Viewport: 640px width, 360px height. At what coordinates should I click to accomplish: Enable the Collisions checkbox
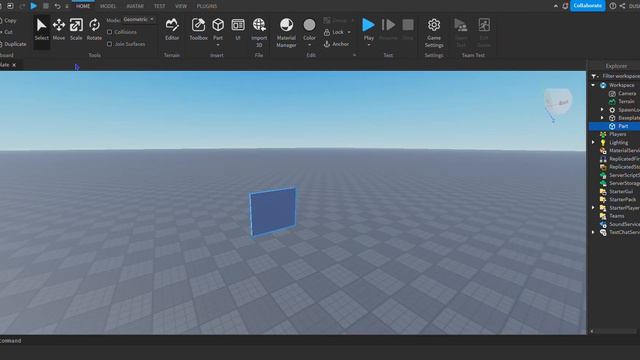(109, 32)
